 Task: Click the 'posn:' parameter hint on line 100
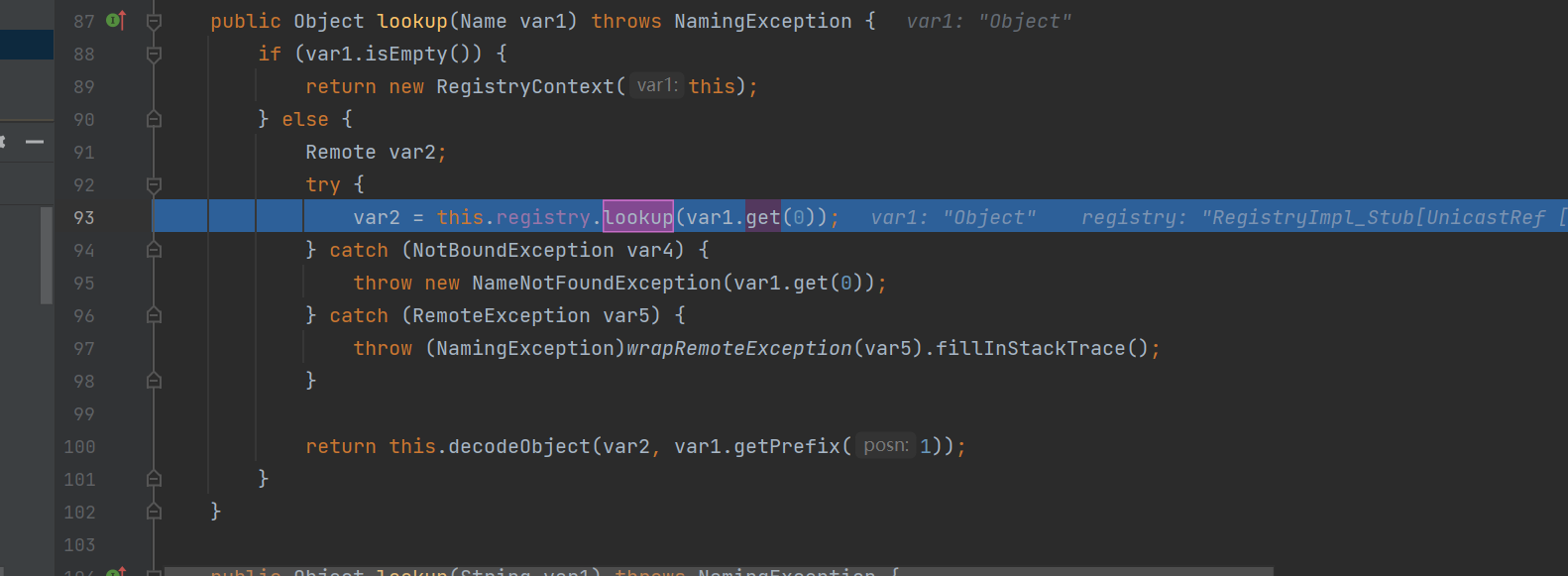coord(886,446)
